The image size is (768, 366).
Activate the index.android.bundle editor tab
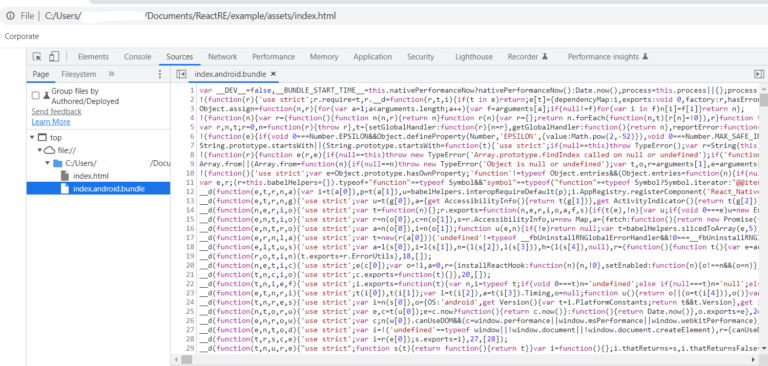point(230,74)
